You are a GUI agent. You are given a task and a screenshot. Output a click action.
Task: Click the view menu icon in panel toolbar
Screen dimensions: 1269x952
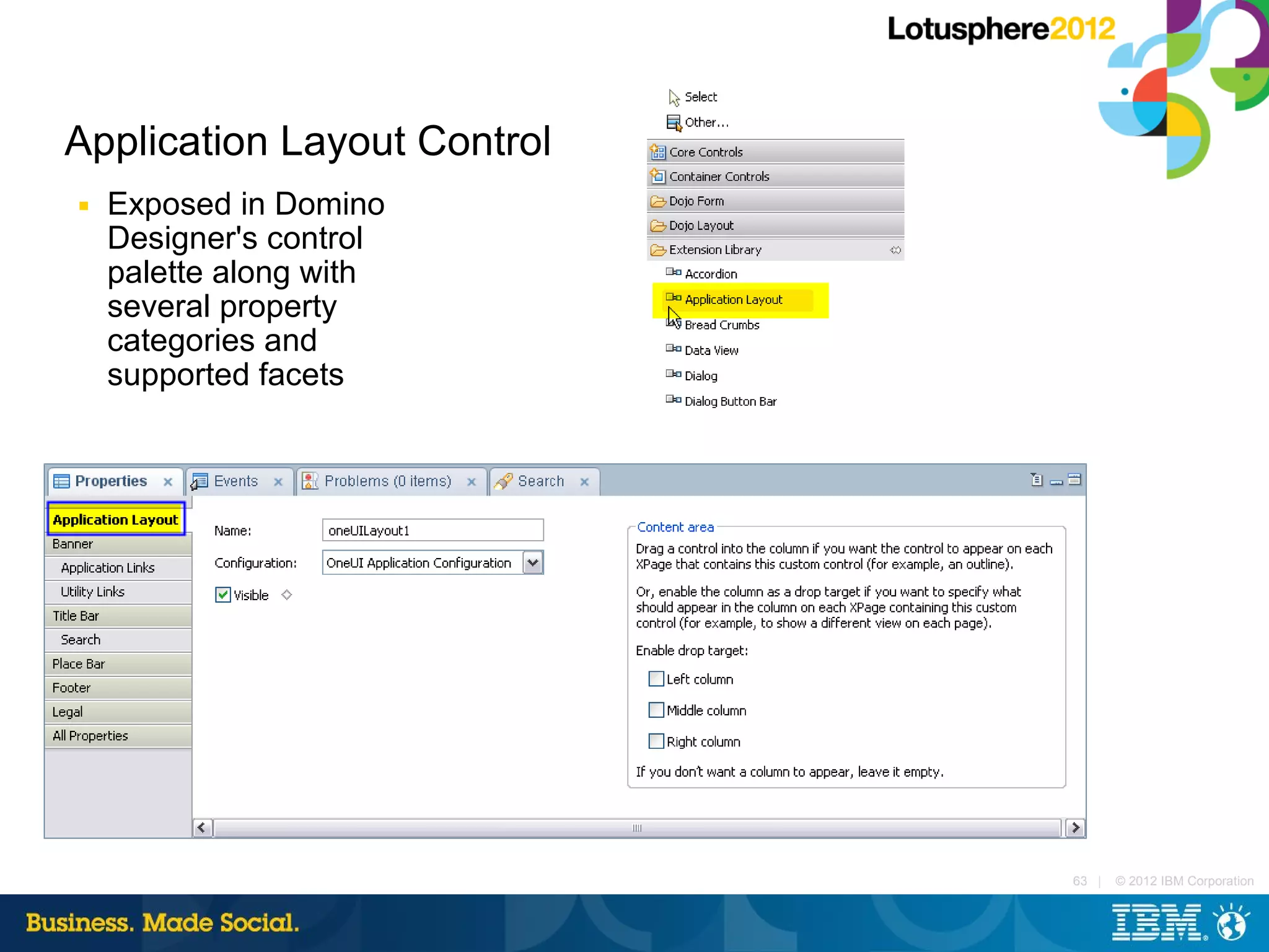(1037, 479)
